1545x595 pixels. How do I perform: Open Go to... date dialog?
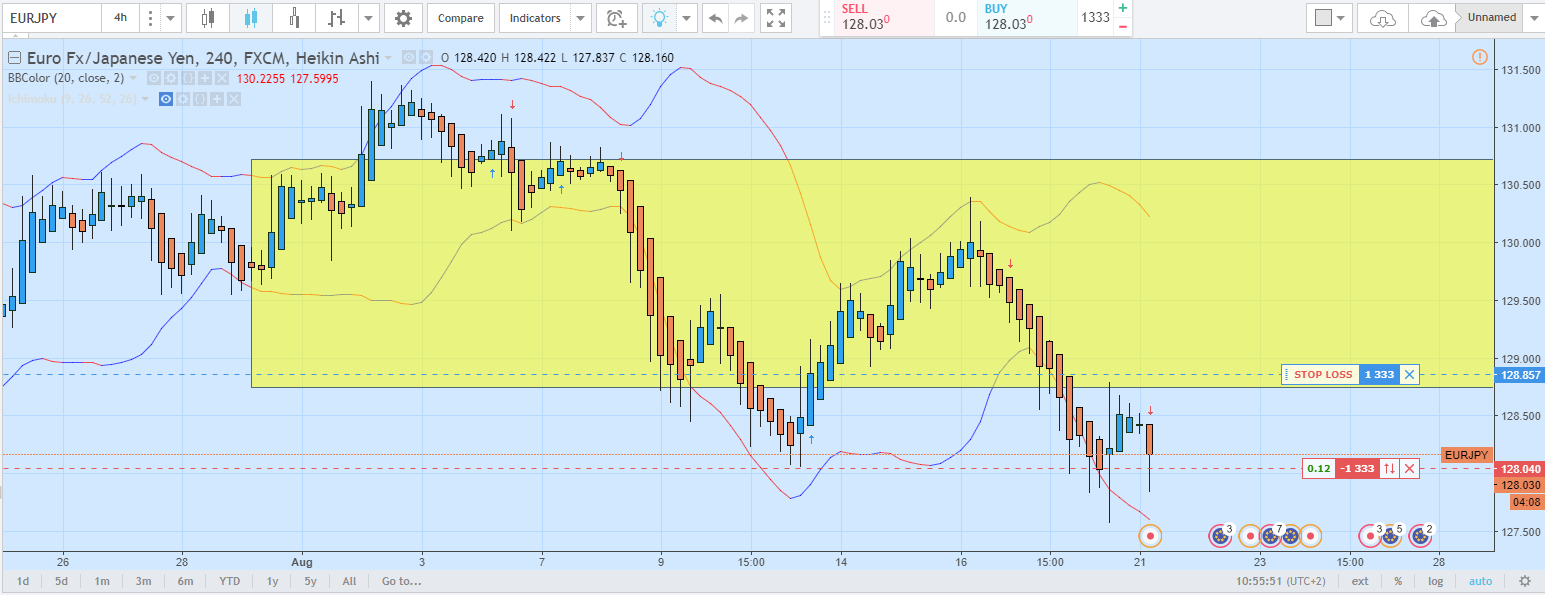pos(401,581)
